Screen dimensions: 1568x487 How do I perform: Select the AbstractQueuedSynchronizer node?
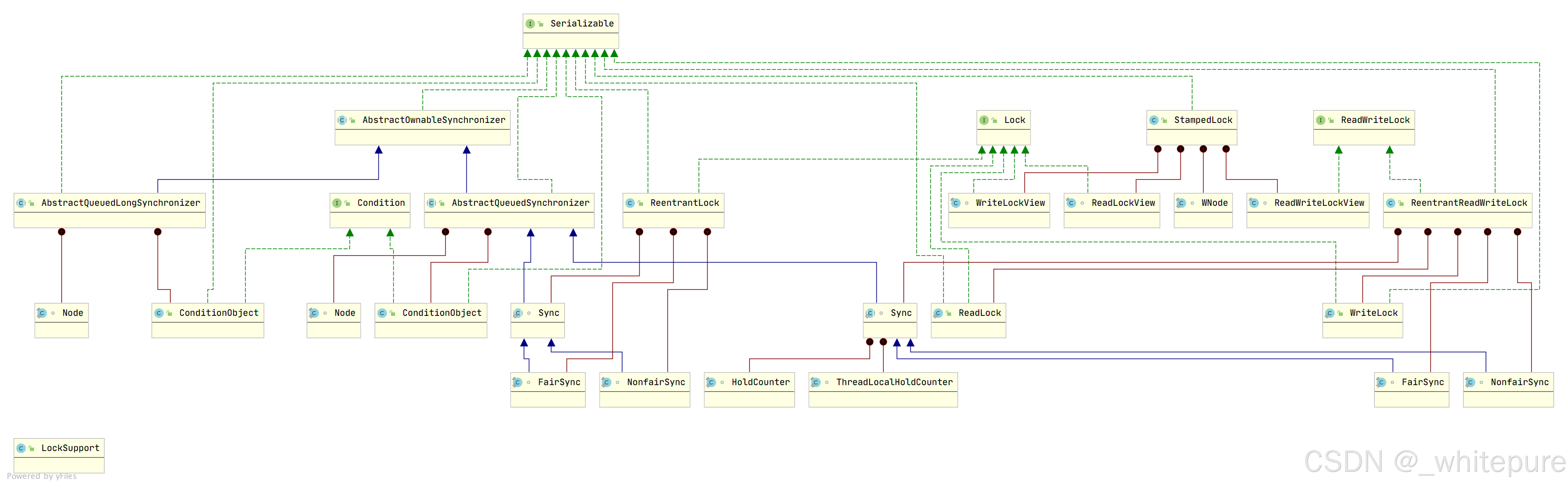[520, 203]
